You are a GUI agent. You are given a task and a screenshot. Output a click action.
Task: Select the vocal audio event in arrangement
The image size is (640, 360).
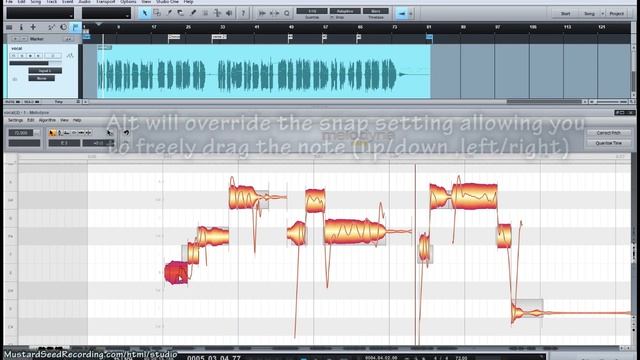(x=264, y=72)
